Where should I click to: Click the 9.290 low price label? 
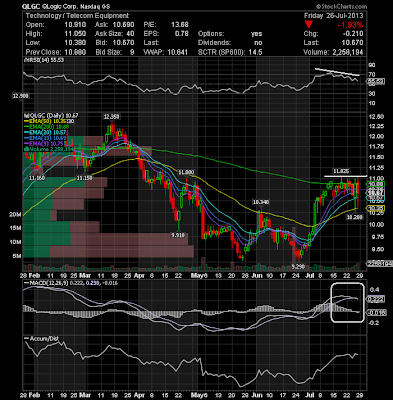click(298, 266)
